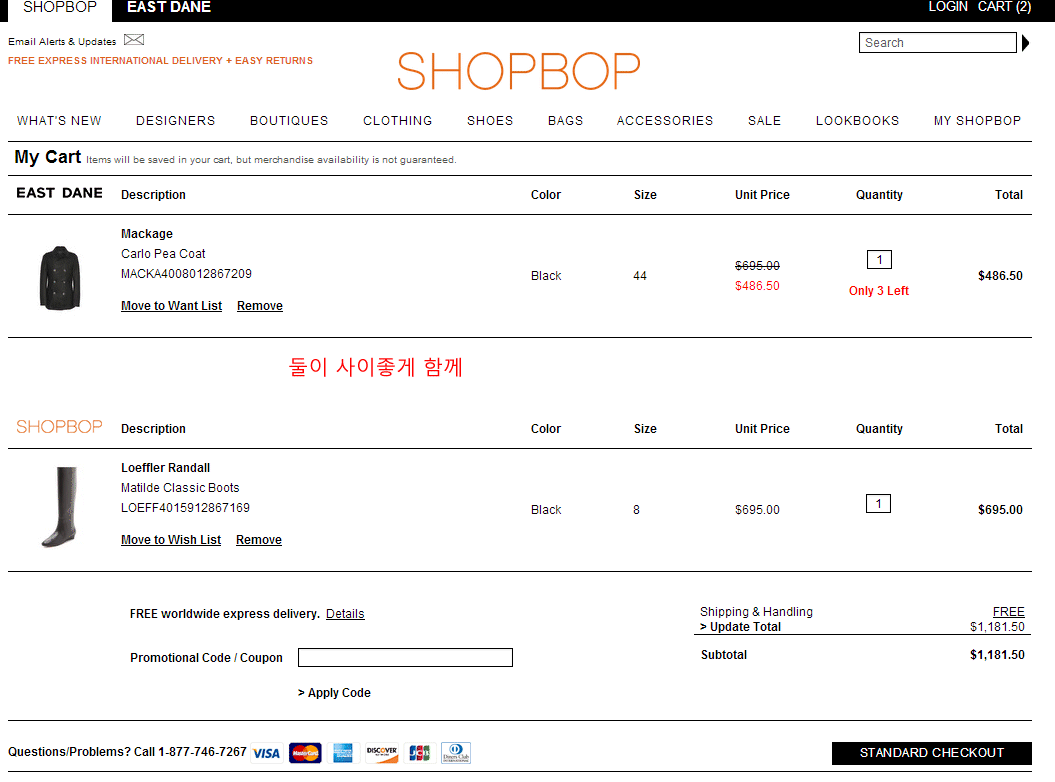
Task: Remove the Mackage pea coat from cart
Action: point(260,306)
